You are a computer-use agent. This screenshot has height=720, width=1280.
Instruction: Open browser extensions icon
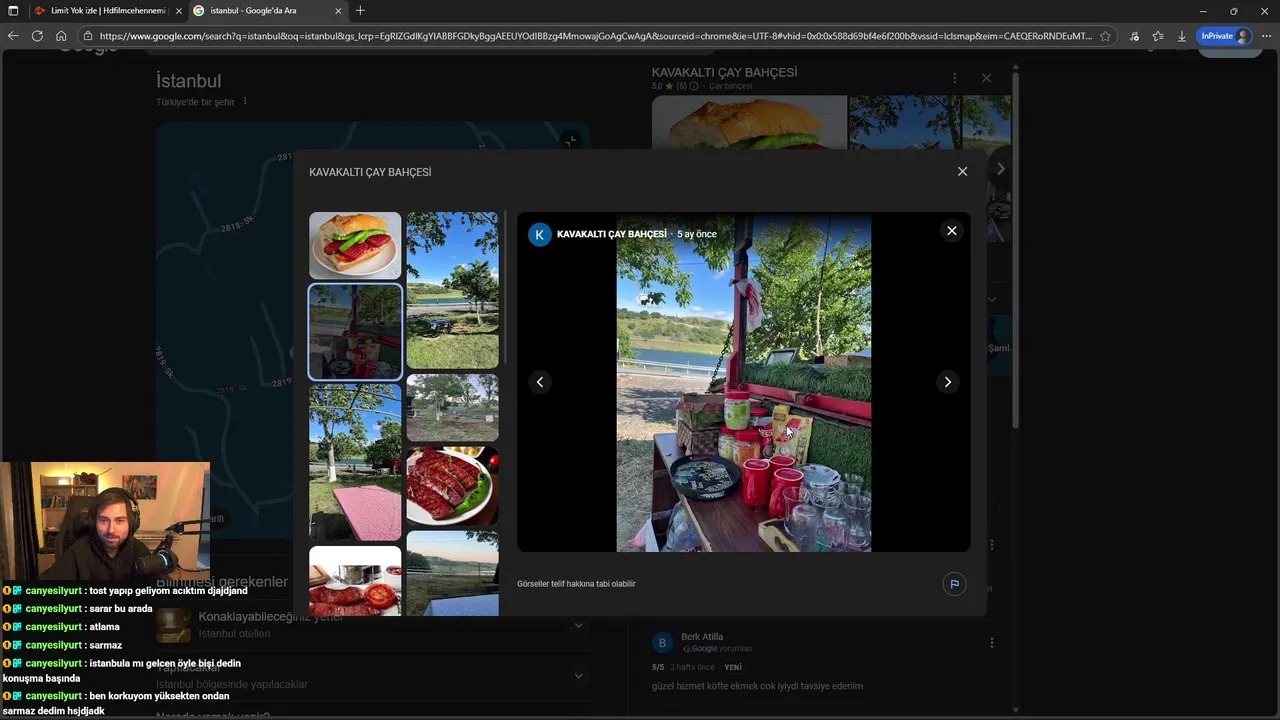pos(1134,36)
